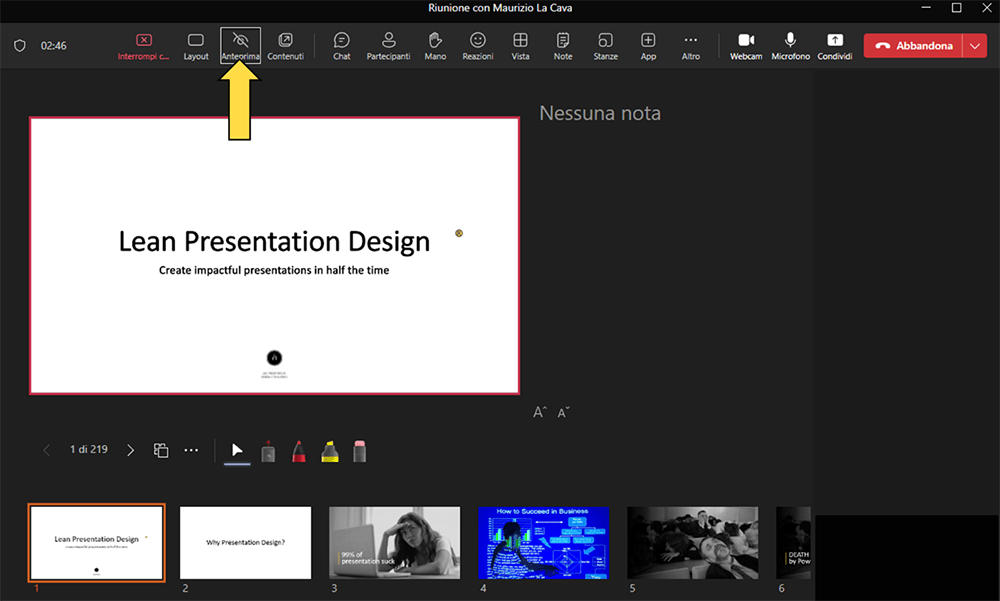1000x601 pixels.
Task: Advance to the next slide
Action: pyautogui.click(x=131, y=450)
